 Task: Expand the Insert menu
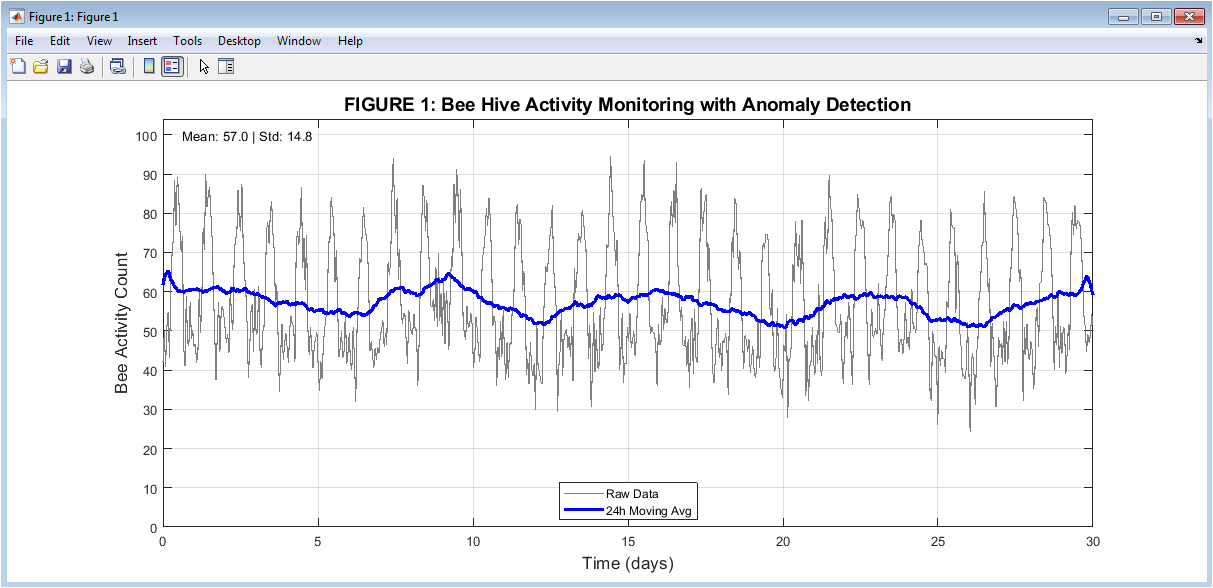(x=142, y=41)
